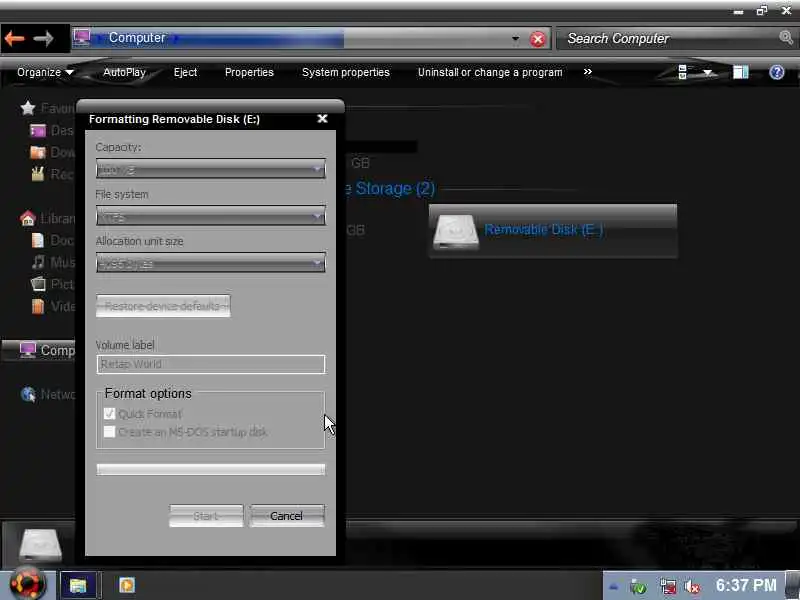Select the Removable Disk (E:) drive icon
Screen dimensions: 800x600
pyautogui.click(x=455, y=232)
